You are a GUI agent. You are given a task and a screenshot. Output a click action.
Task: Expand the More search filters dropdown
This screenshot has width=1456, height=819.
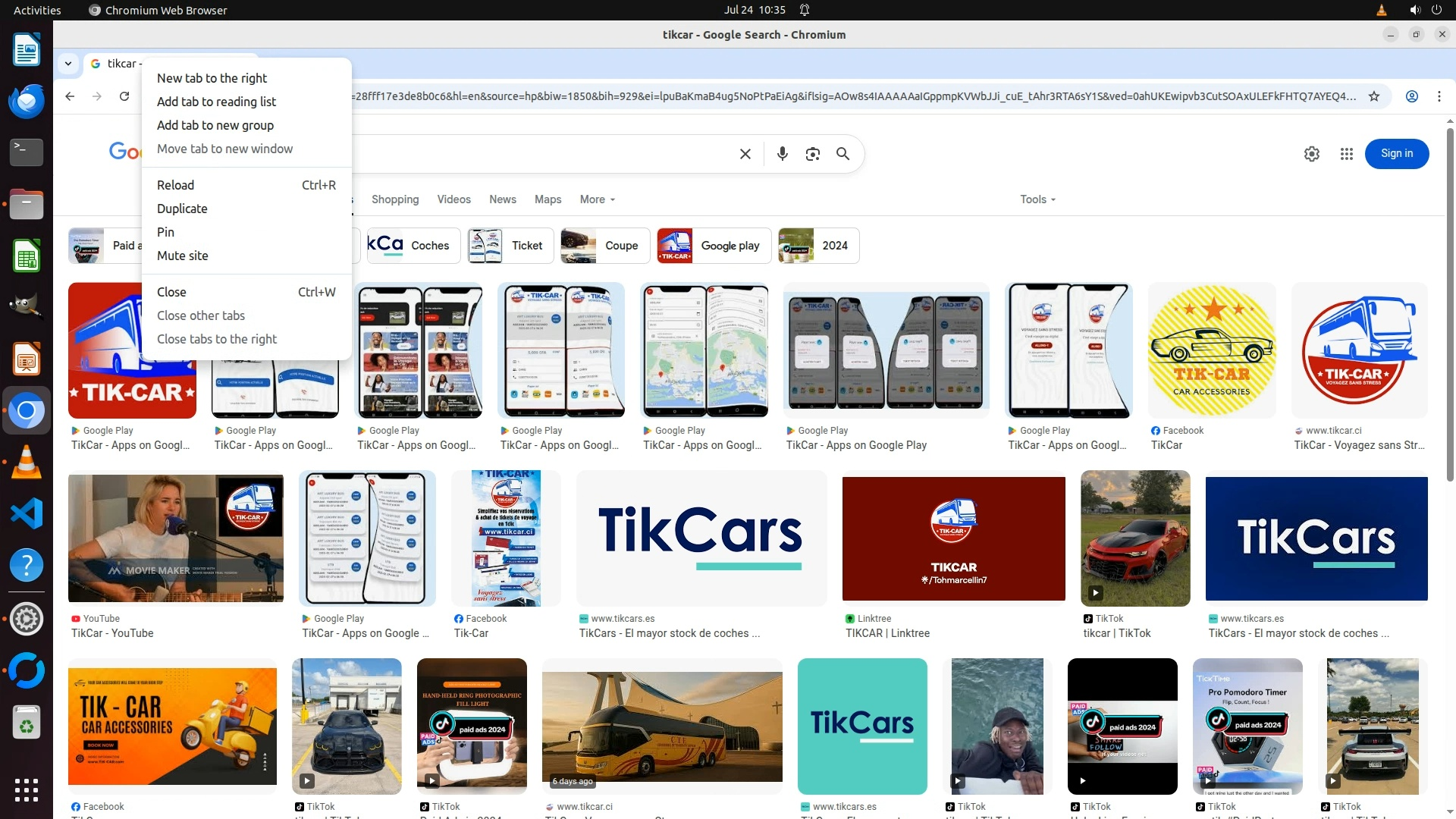pyautogui.click(x=597, y=199)
